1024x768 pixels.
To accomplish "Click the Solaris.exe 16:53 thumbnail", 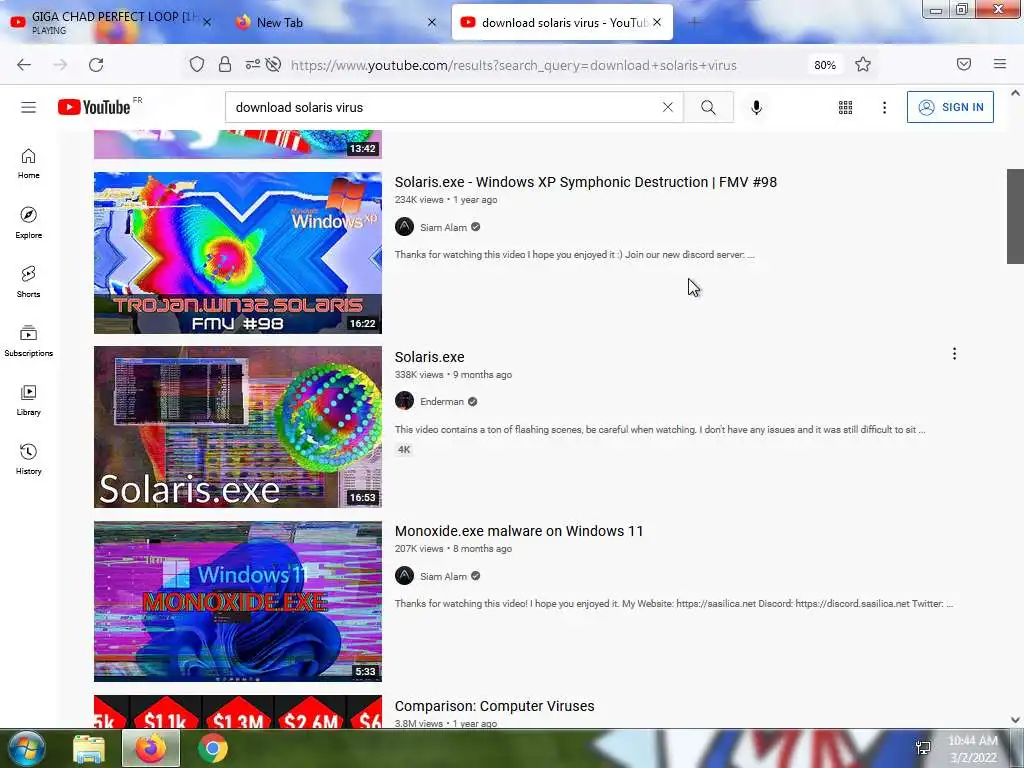I will pyautogui.click(x=238, y=427).
